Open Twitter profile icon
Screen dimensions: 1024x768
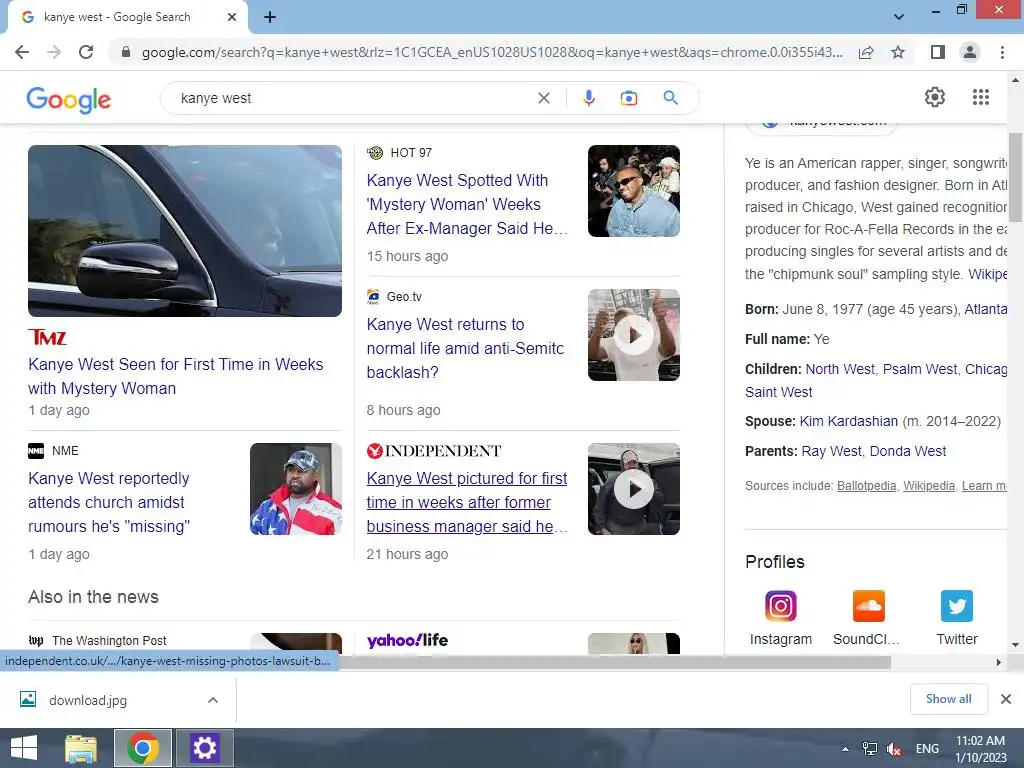957,606
